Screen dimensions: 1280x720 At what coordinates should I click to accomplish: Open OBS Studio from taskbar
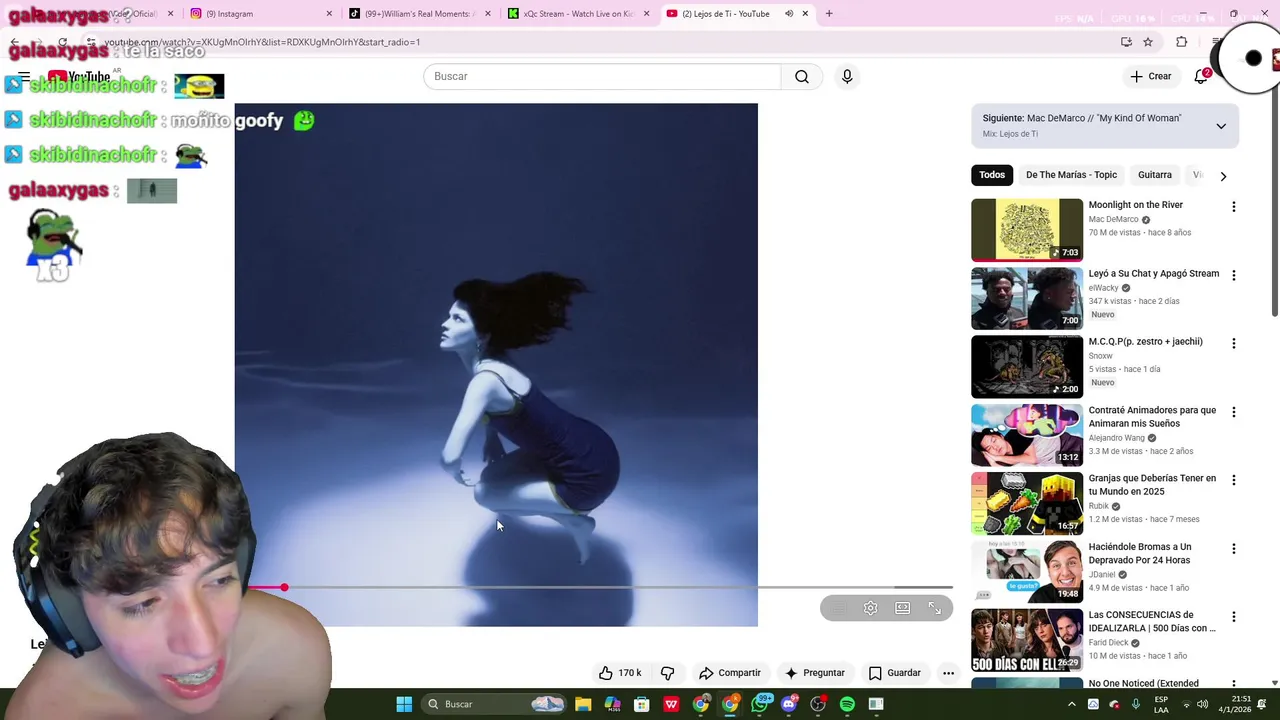coord(818,704)
